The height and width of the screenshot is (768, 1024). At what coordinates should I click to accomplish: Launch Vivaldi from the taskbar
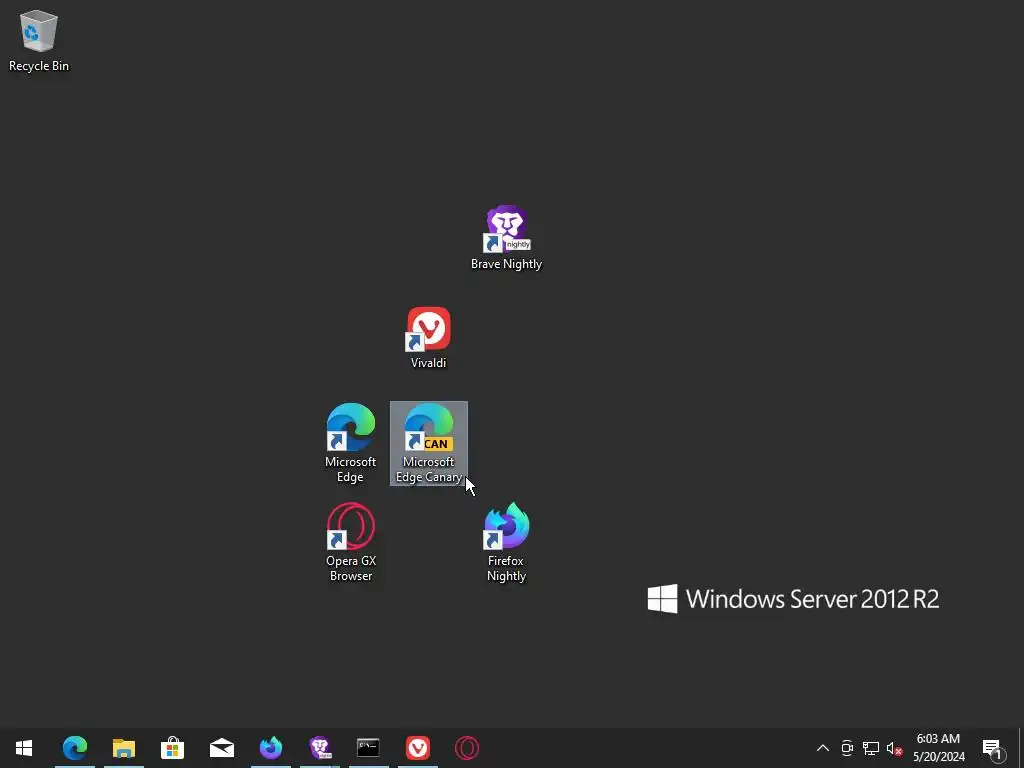pos(417,748)
